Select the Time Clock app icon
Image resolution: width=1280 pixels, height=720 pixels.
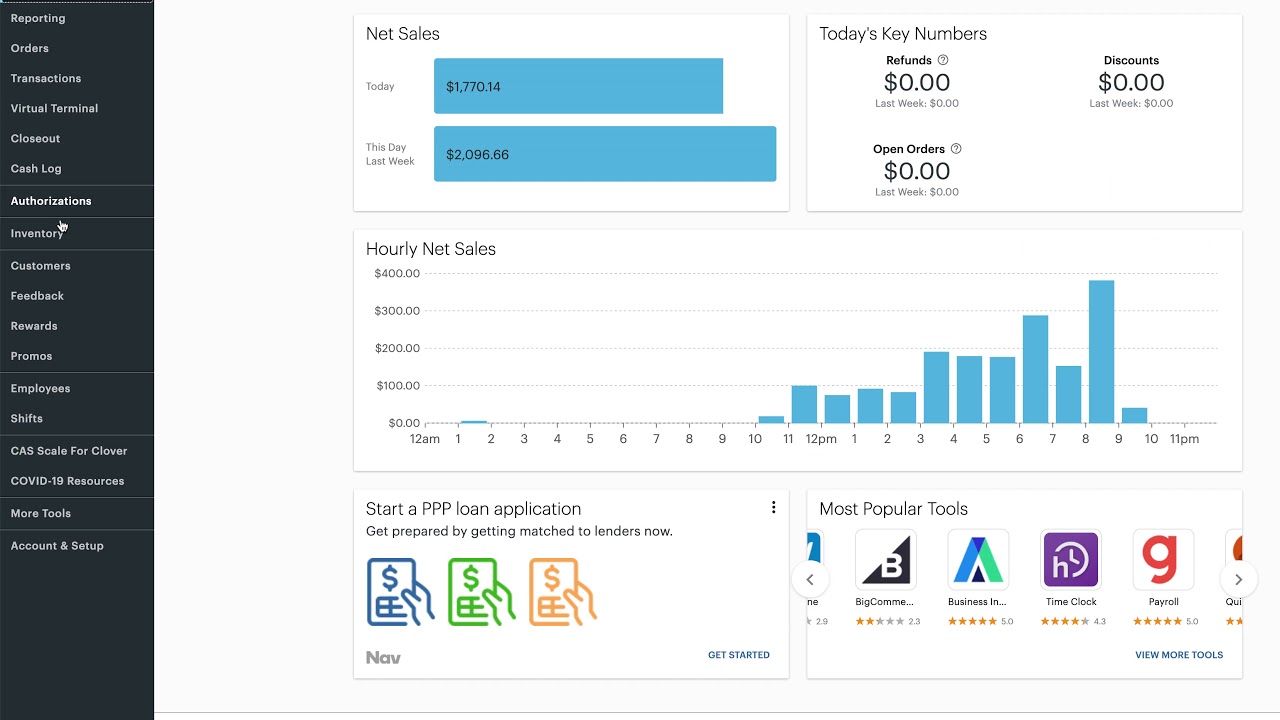coord(1071,560)
